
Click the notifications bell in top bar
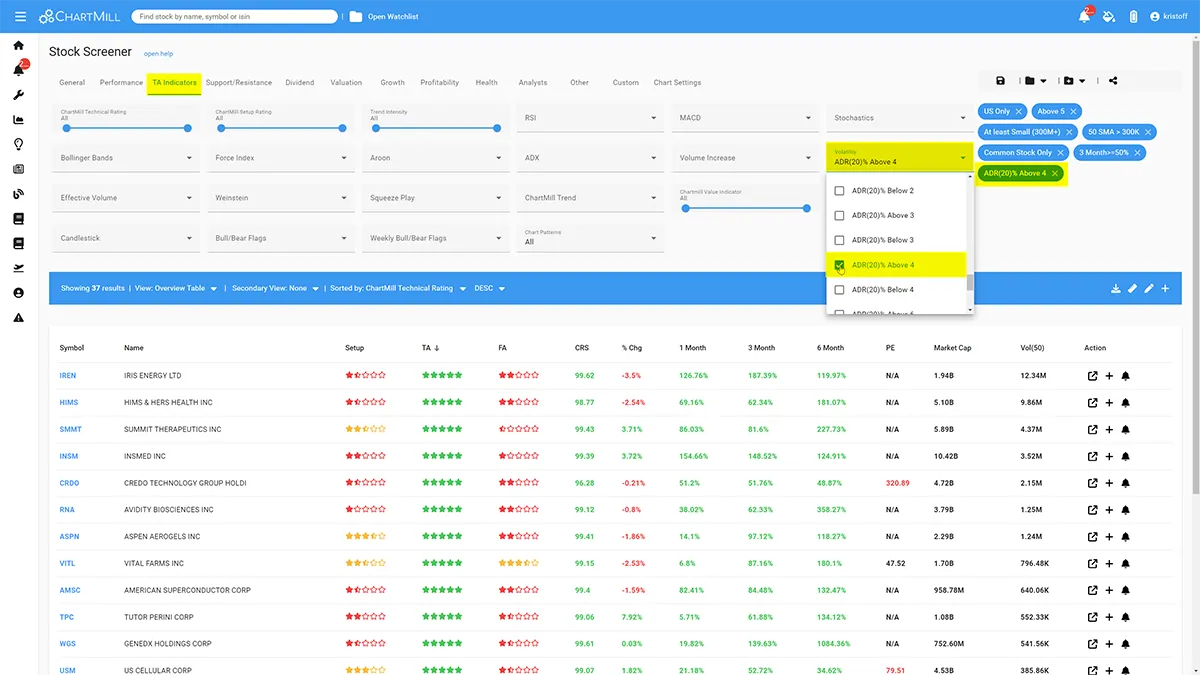tap(1085, 16)
